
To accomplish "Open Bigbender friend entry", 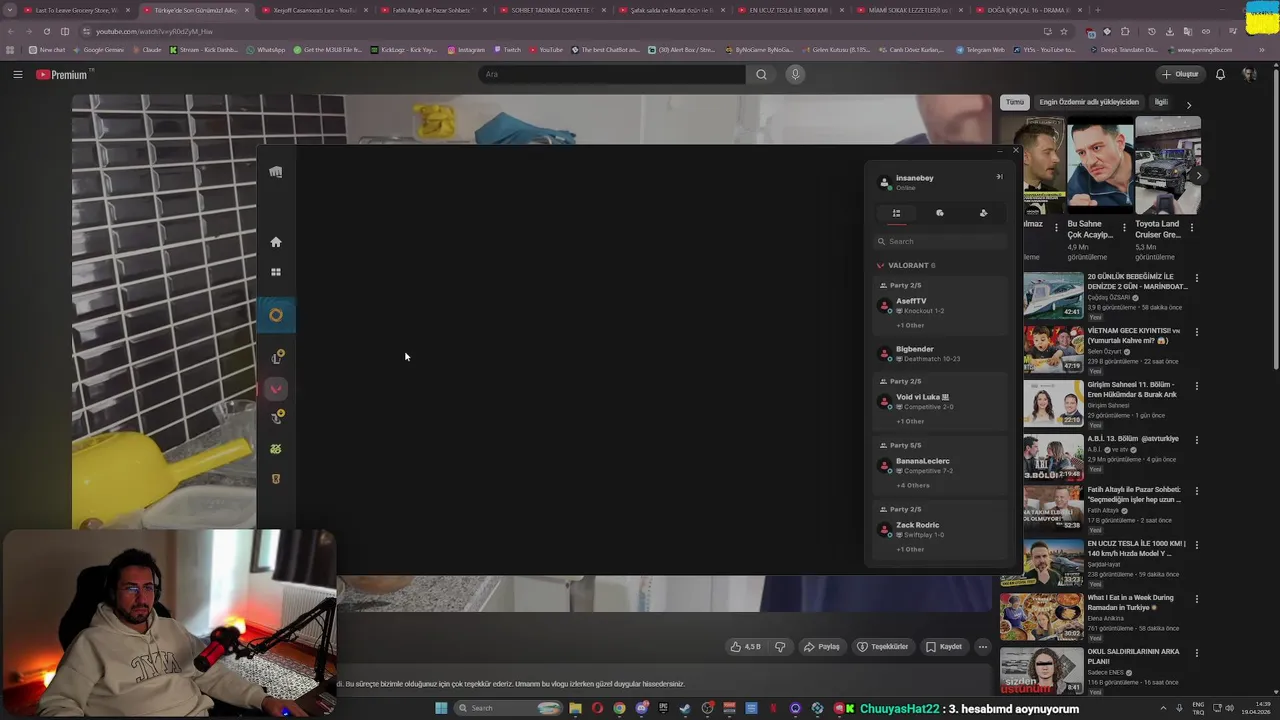I will [x=940, y=353].
